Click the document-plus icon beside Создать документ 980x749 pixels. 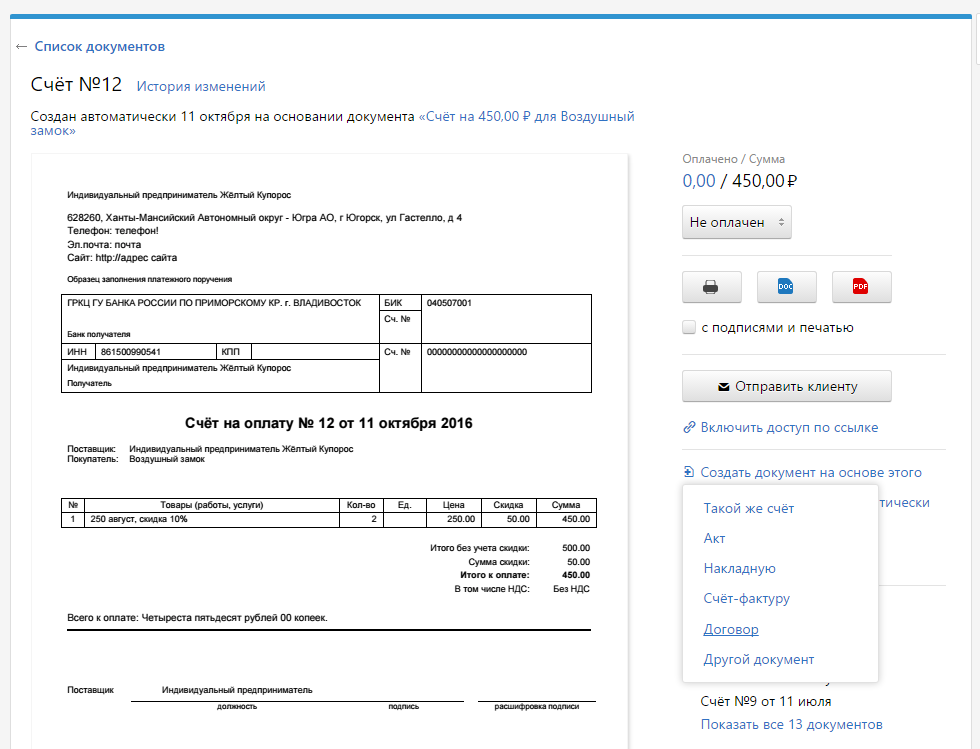click(x=689, y=472)
